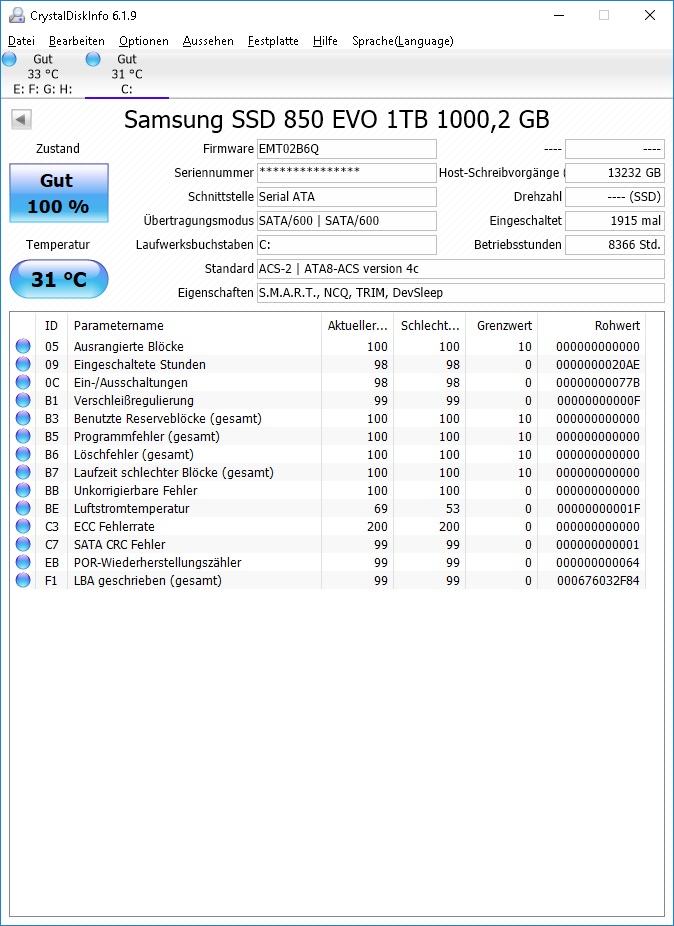Open the Hilfe menu

tap(325, 41)
